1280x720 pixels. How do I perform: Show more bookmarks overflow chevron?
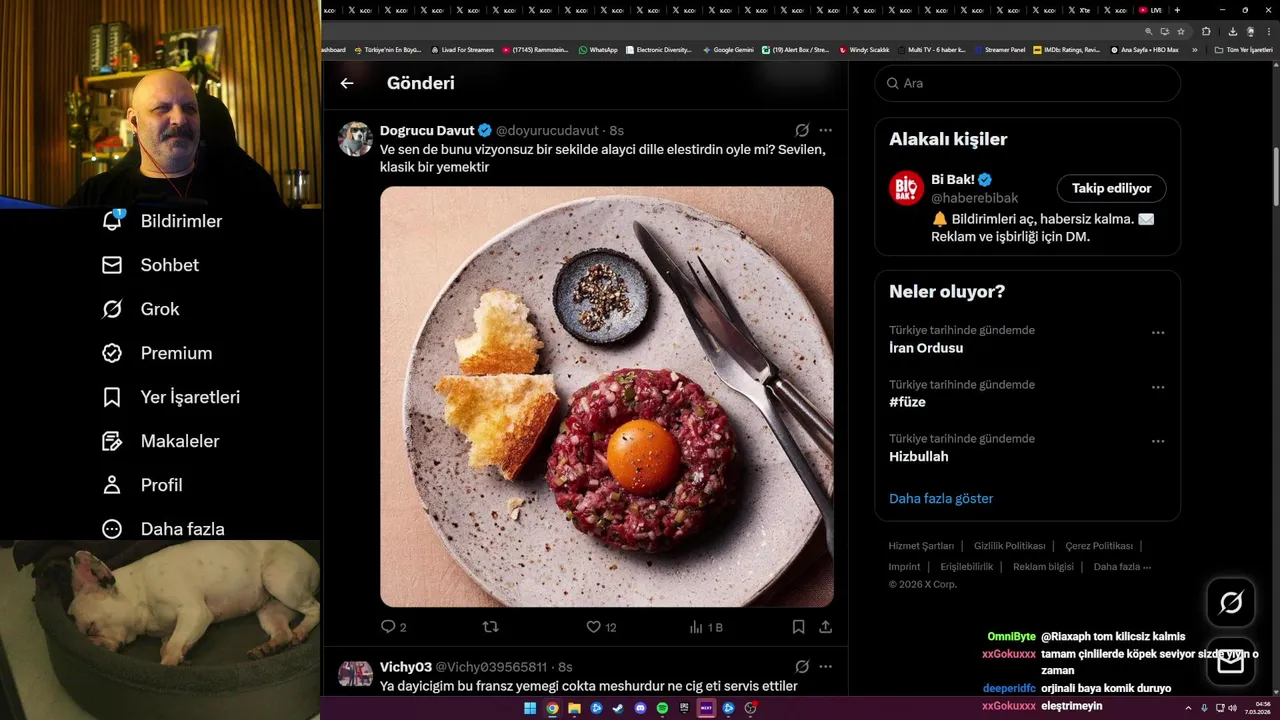1194,49
